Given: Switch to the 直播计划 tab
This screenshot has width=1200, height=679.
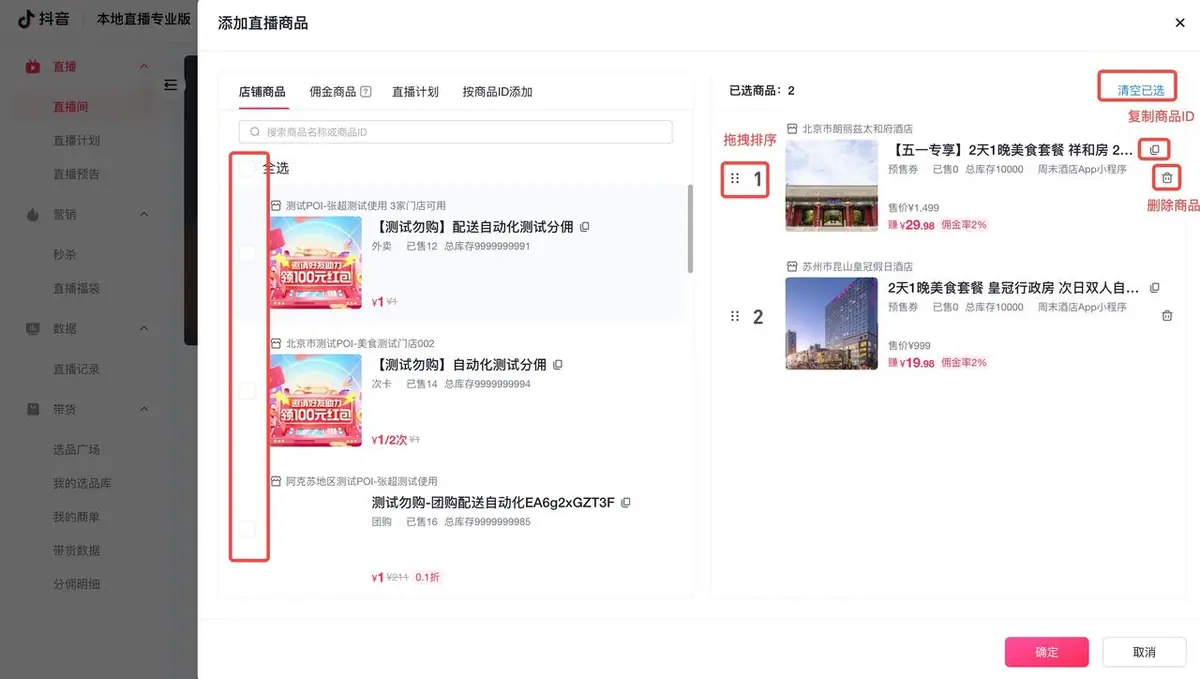Looking at the screenshot, I should pyautogui.click(x=415, y=92).
